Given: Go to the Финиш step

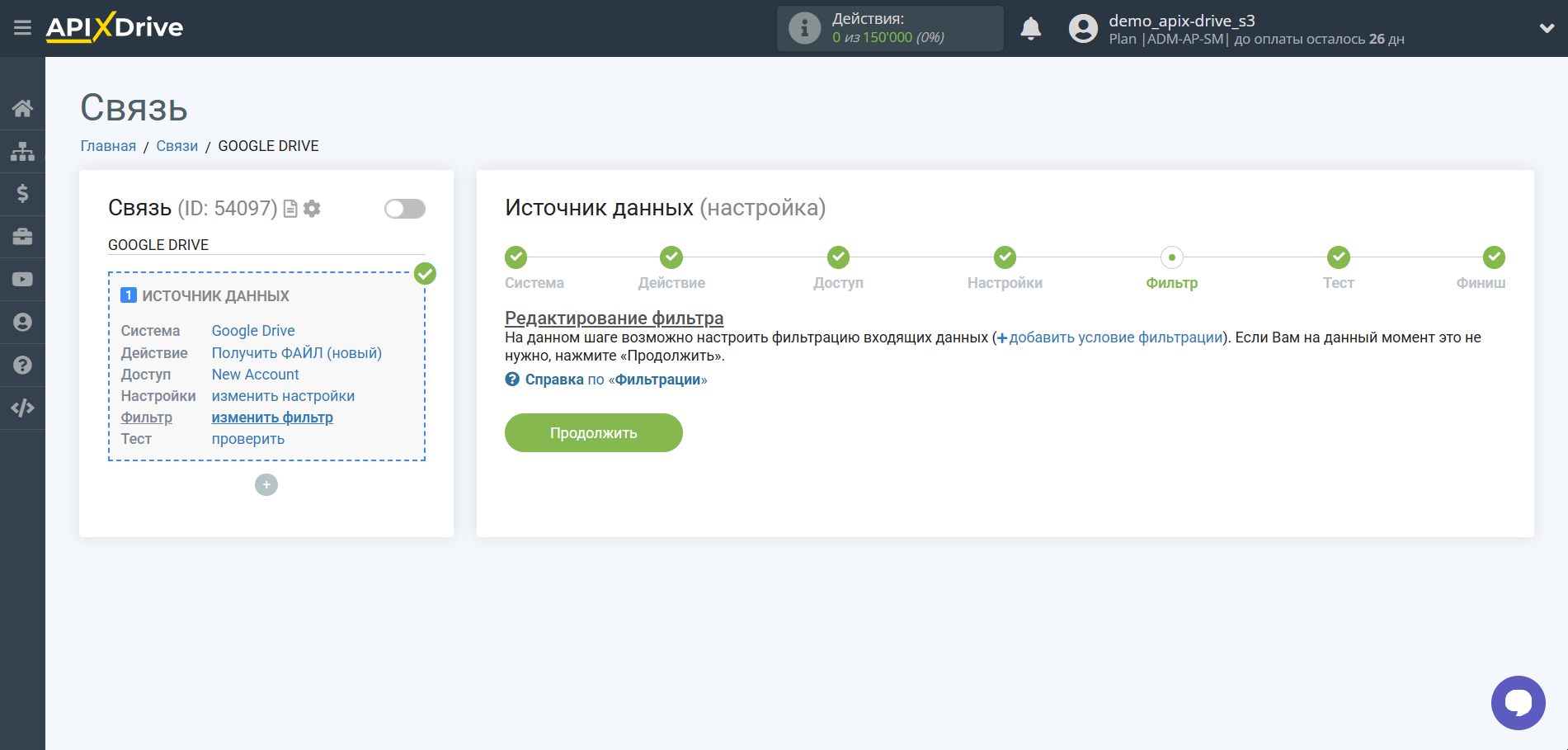Looking at the screenshot, I should 1494,257.
